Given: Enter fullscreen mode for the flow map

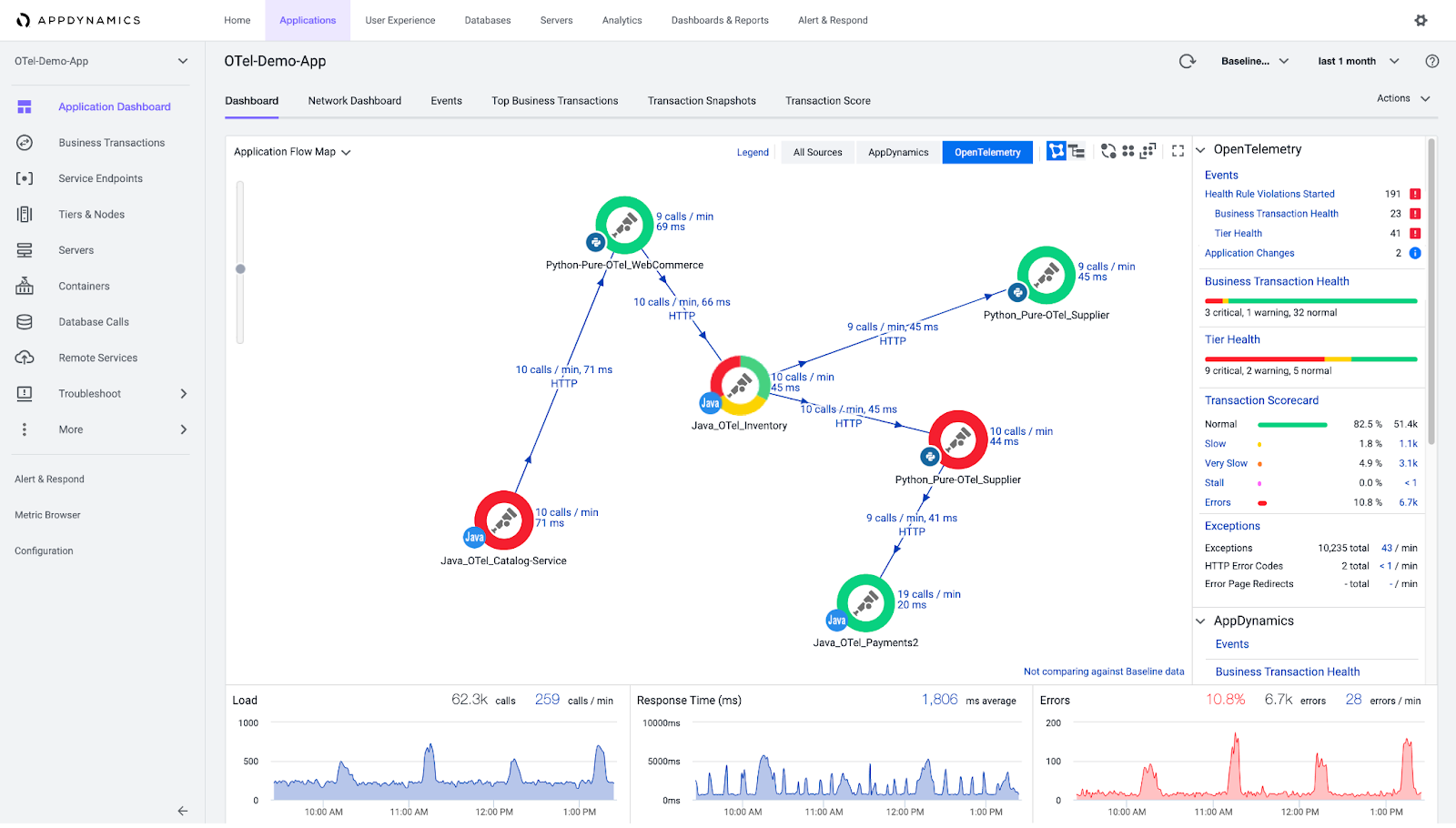Looking at the screenshot, I should [1179, 151].
